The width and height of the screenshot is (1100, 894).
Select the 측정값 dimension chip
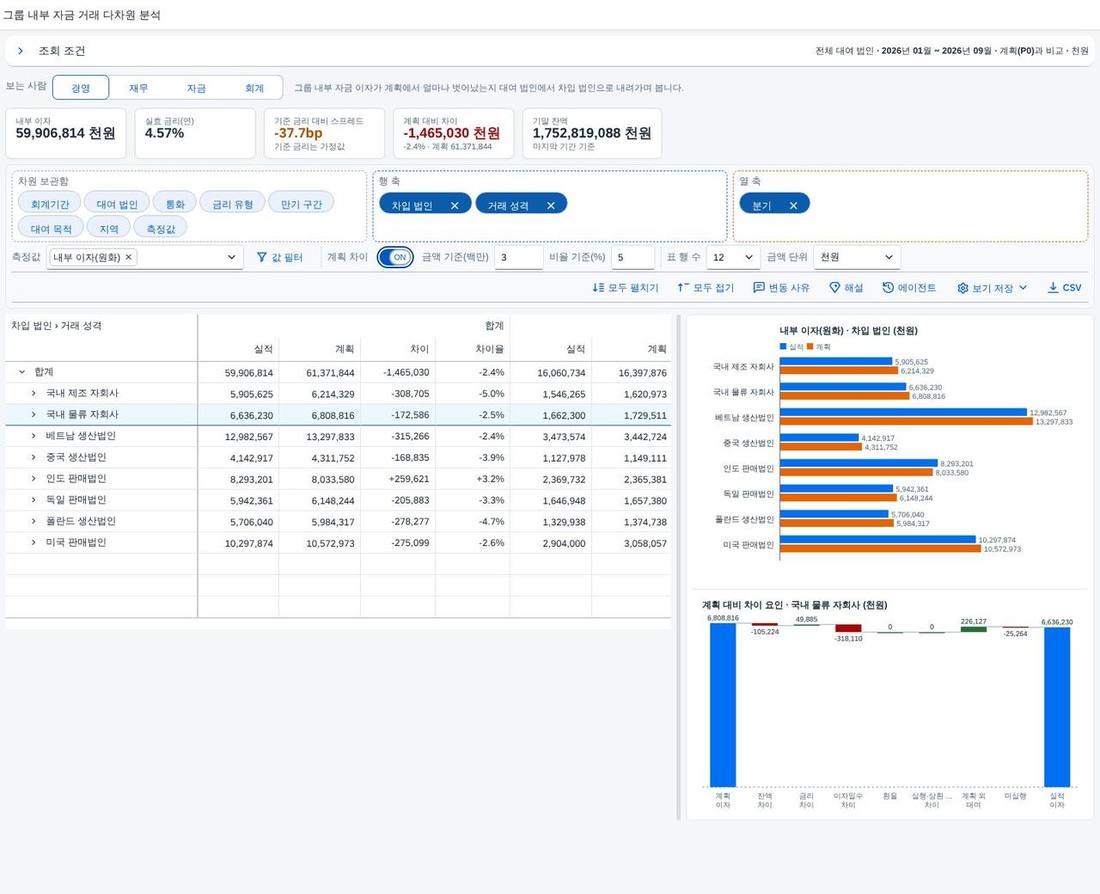tap(161, 229)
